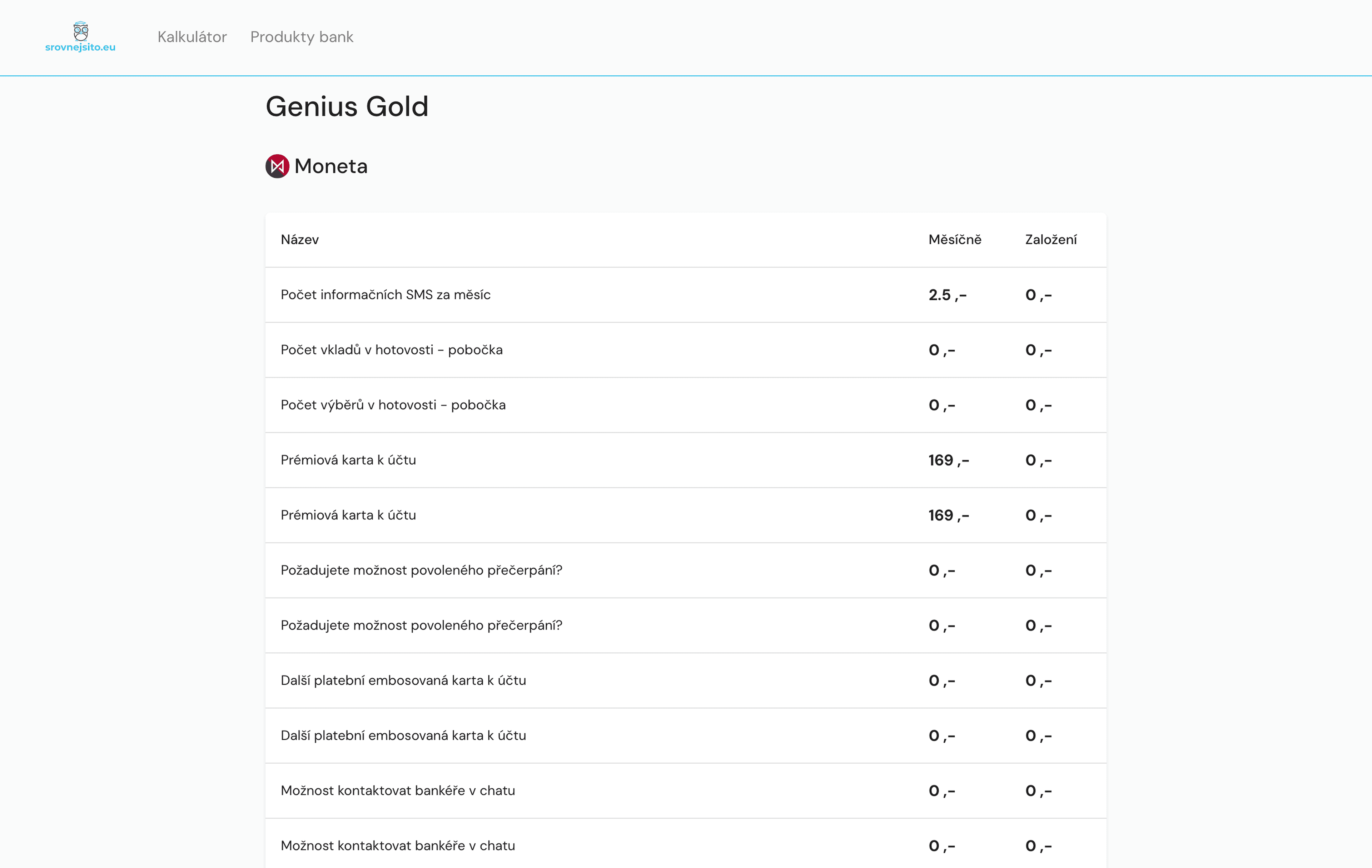Screen dimensions: 1372x868
Task: Click the Moneta bank logo icon
Action: (x=278, y=166)
